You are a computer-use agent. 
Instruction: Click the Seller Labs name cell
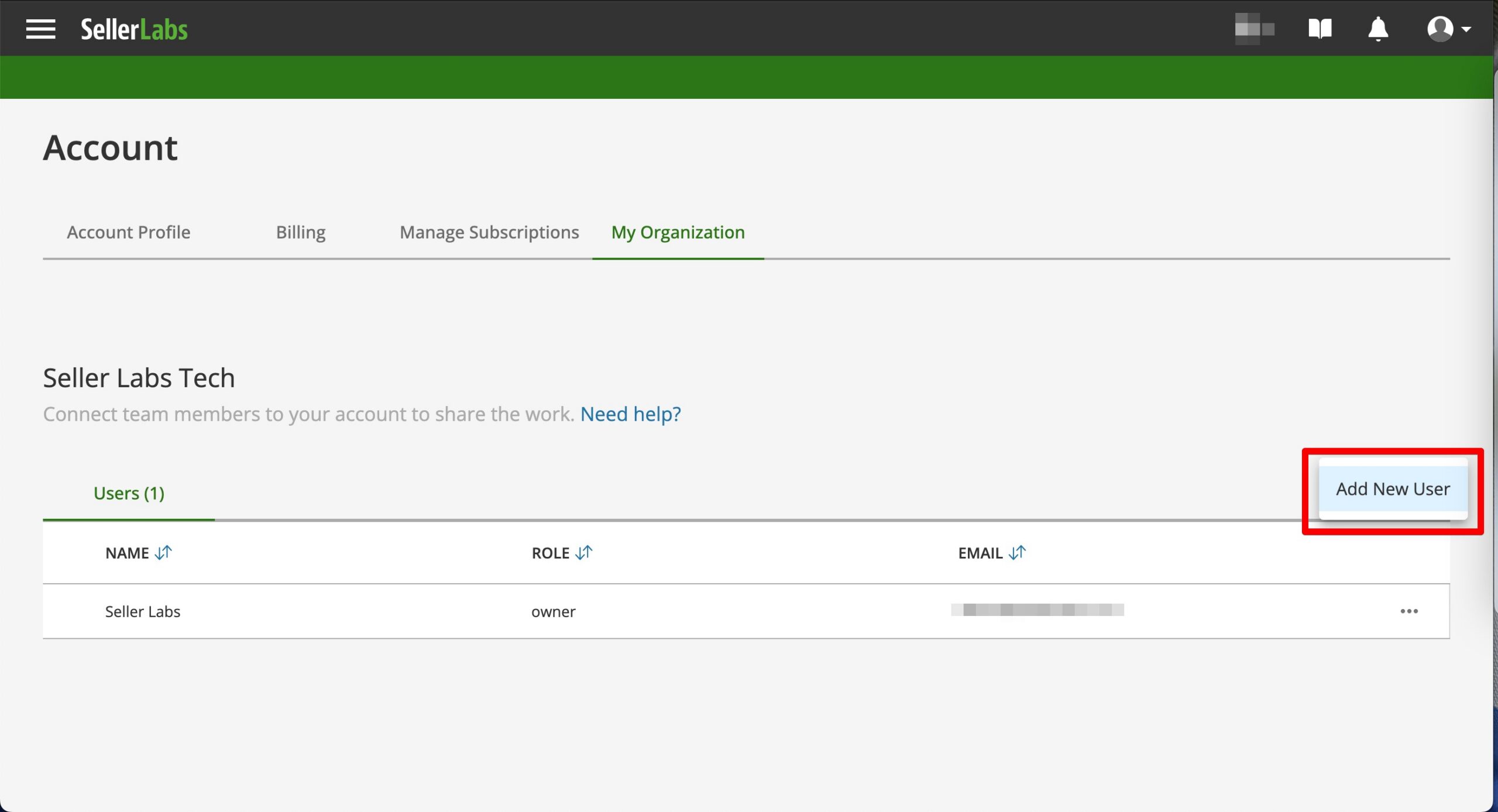(143, 611)
